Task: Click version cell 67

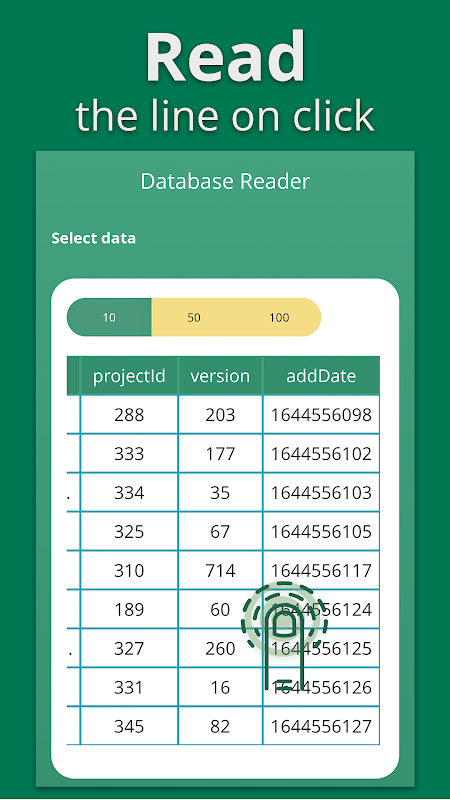Action: pyautogui.click(x=220, y=532)
